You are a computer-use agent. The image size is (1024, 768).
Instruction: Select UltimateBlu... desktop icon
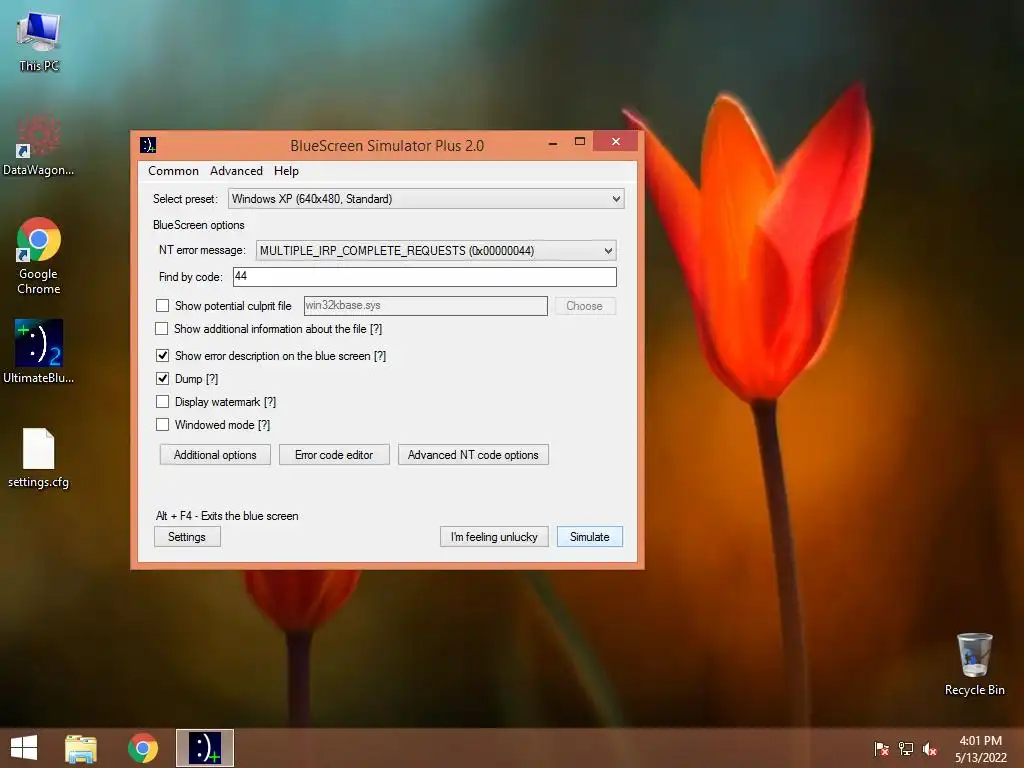point(39,351)
